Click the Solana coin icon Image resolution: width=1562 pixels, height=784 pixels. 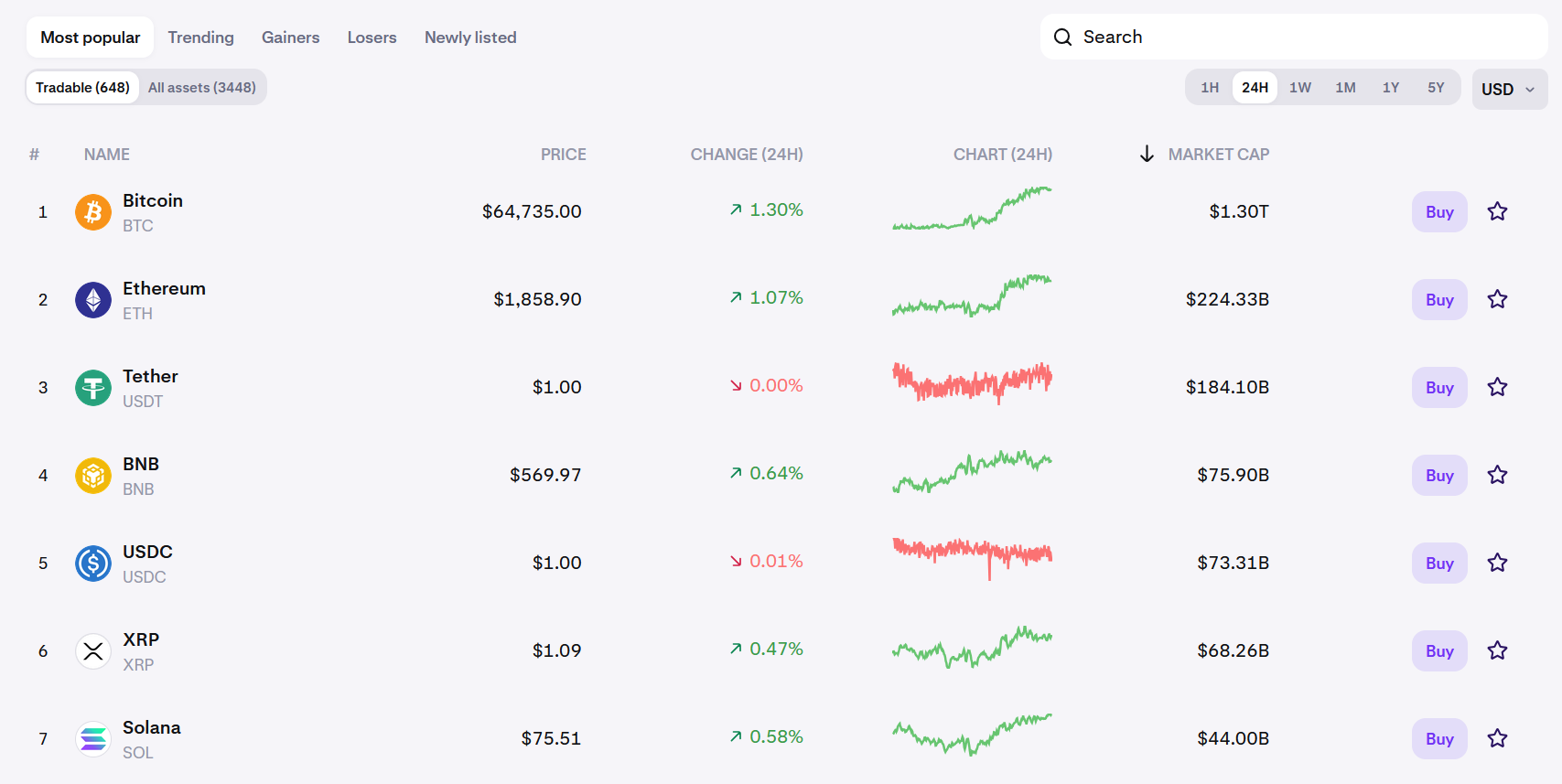[x=92, y=739]
